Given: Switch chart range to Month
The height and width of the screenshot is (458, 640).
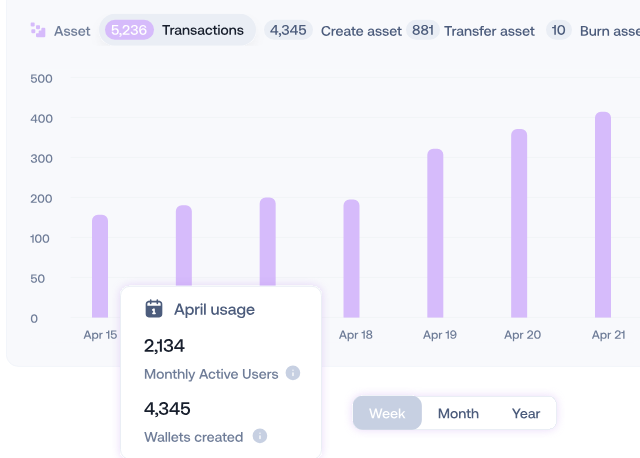Looking at the screenshot, I should pos(458,413).
